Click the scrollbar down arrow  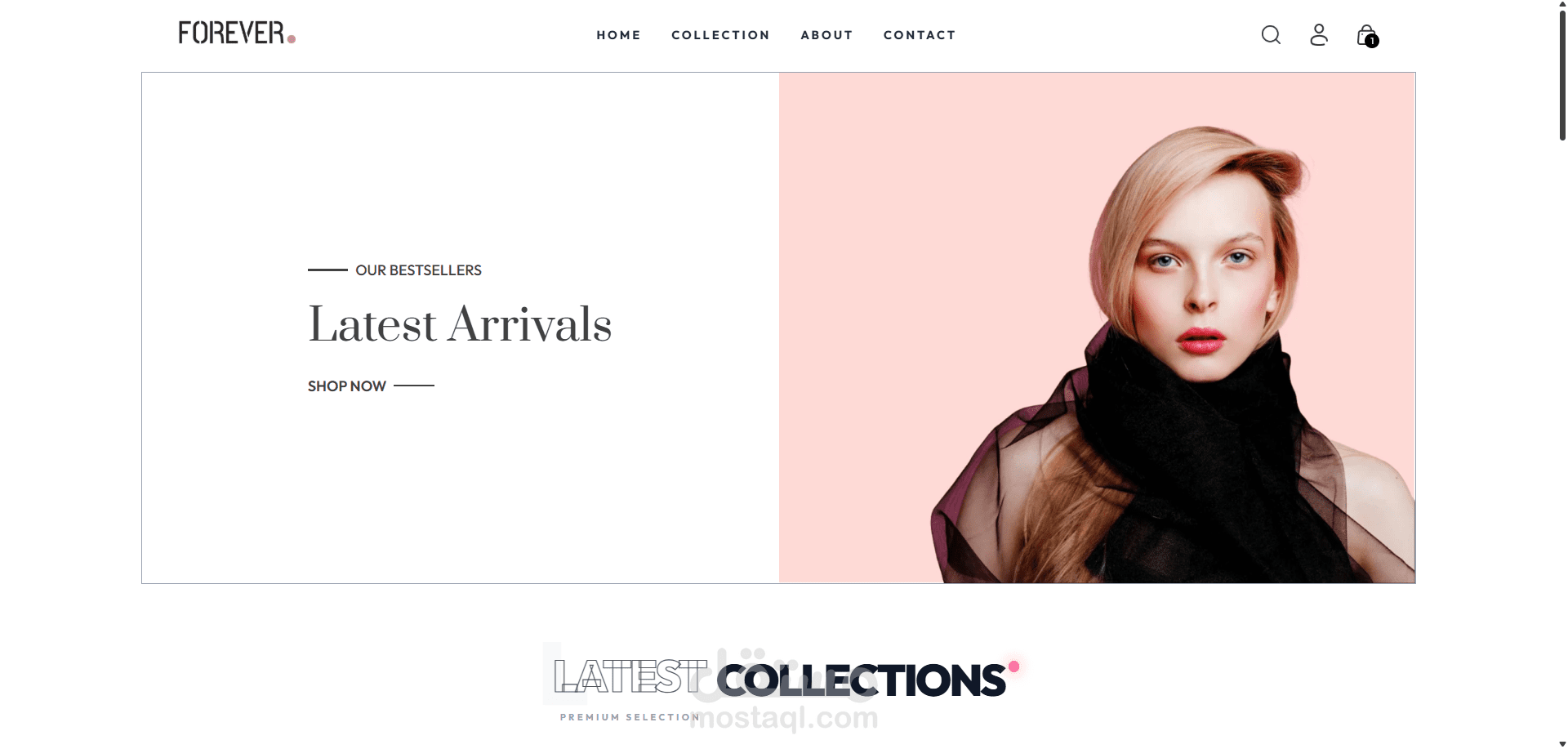1562,743
